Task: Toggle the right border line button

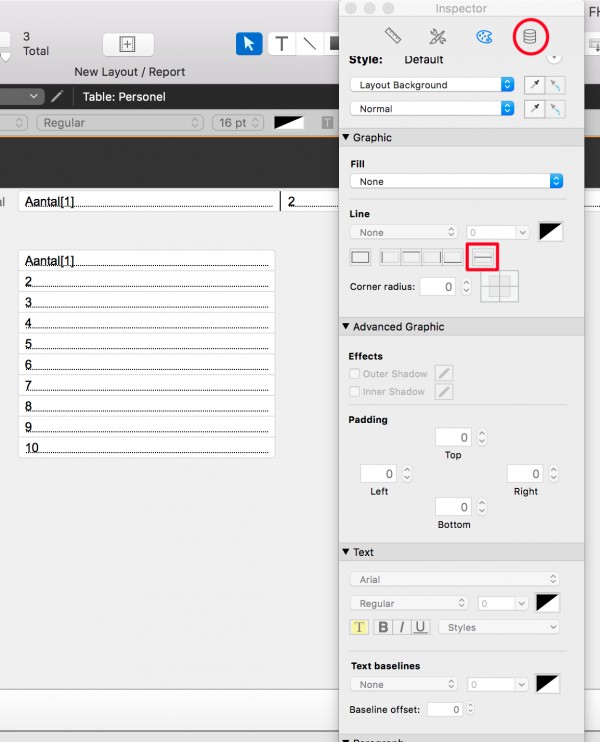Action: [x=432, y=257]
